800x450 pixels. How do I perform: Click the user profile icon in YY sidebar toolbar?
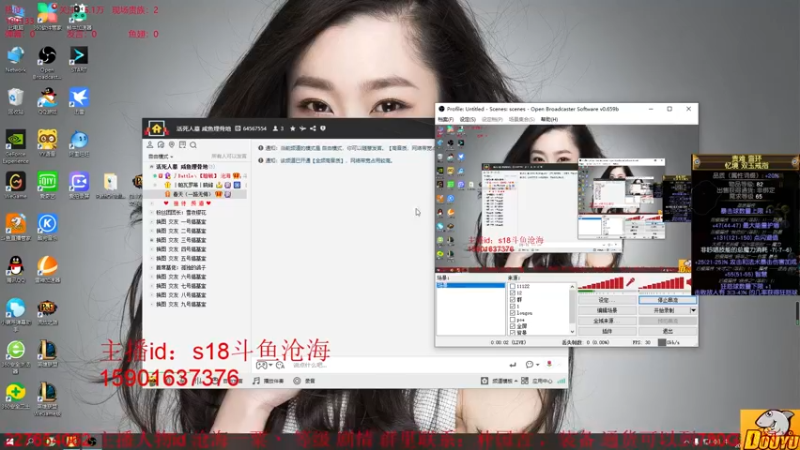point(150,145)
